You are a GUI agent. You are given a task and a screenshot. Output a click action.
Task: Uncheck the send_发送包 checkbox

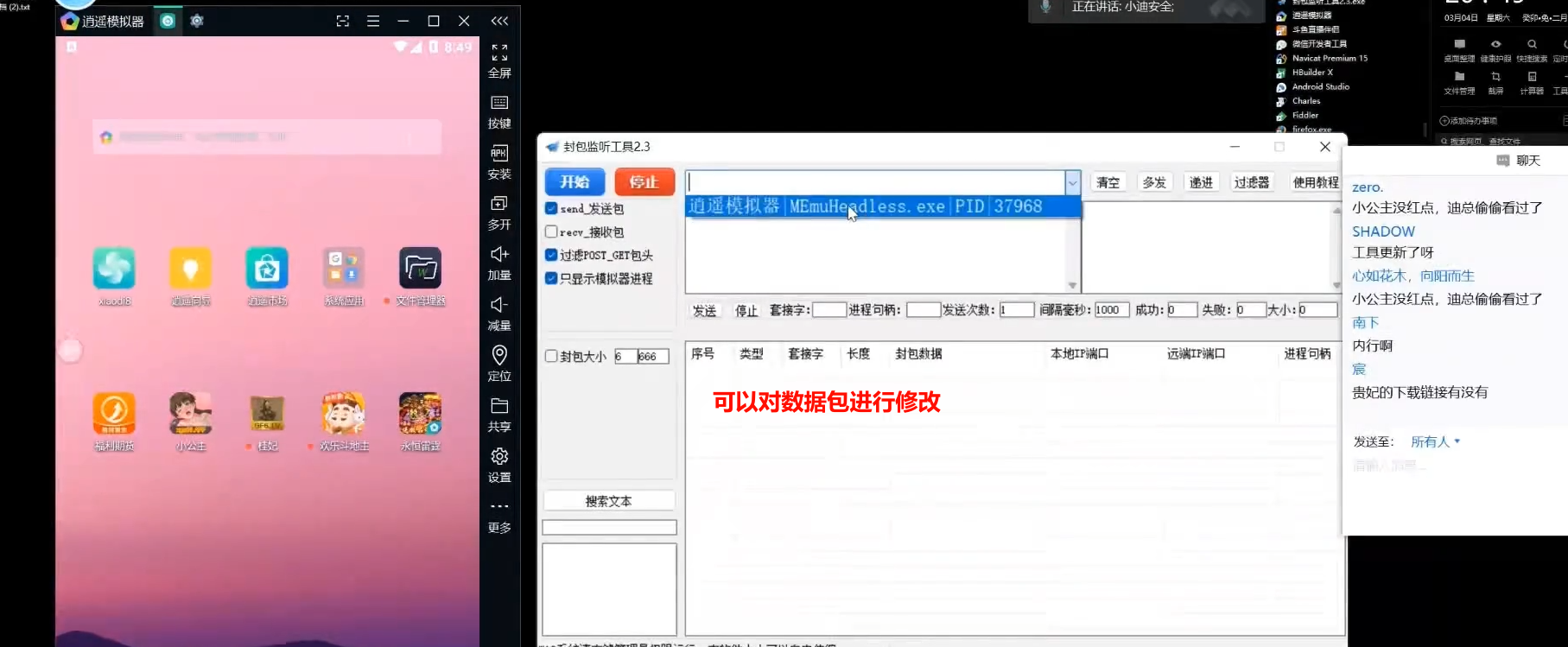point(551,208)
